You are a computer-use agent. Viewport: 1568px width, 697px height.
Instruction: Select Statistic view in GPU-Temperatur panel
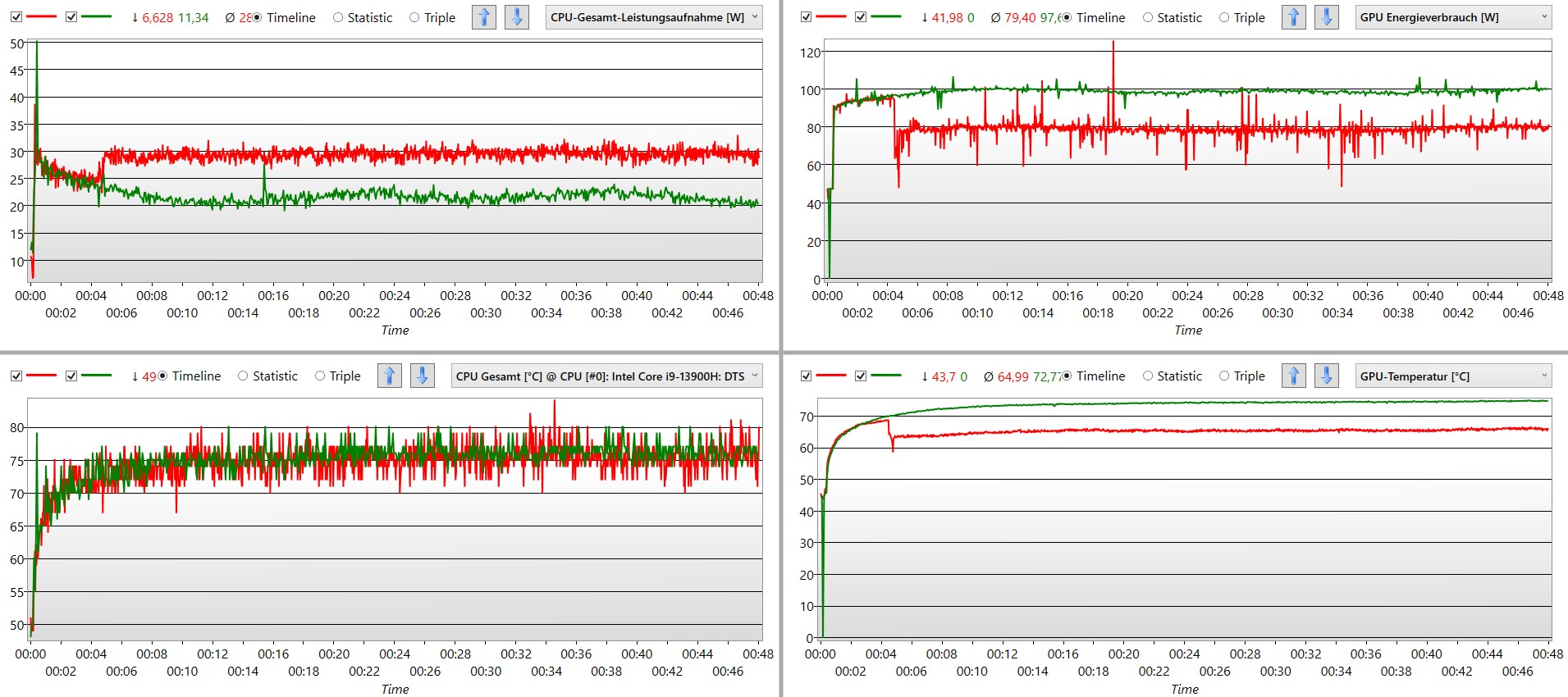coord(1148,376)
